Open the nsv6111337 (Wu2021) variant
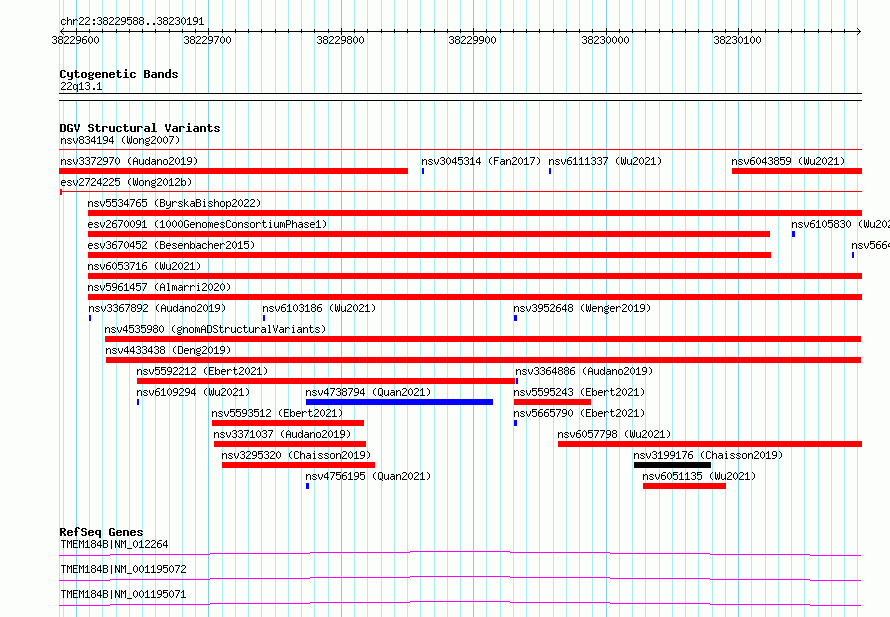This screenshot has height=617, width=890. tap(605, 161)
